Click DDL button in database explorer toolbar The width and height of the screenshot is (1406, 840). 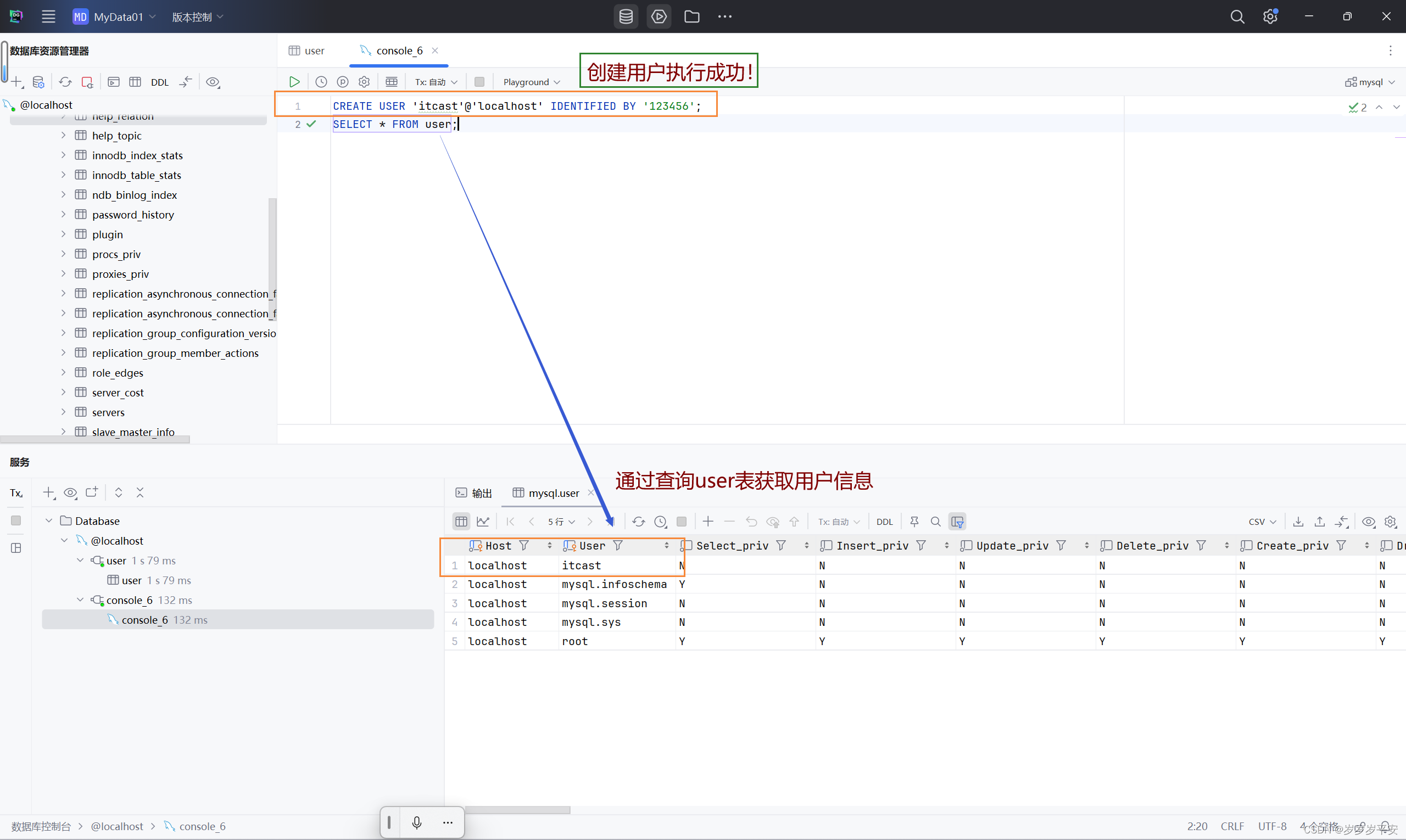tap(160, 82)
